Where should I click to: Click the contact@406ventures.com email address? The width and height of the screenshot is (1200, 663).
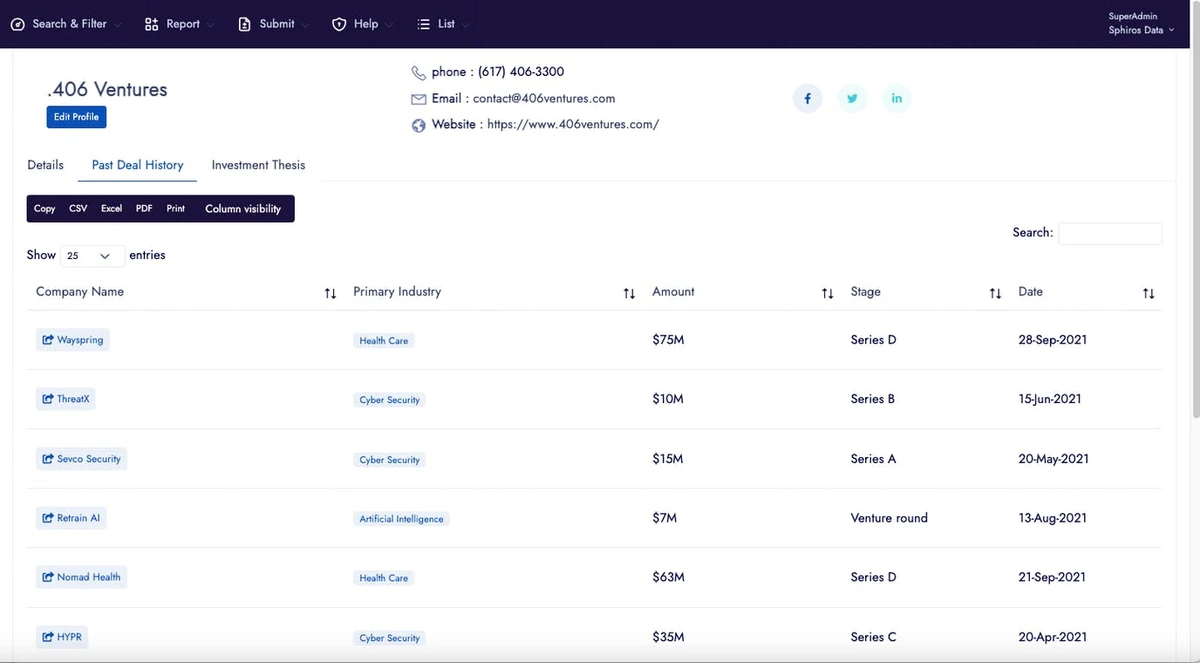coord(544,99)
